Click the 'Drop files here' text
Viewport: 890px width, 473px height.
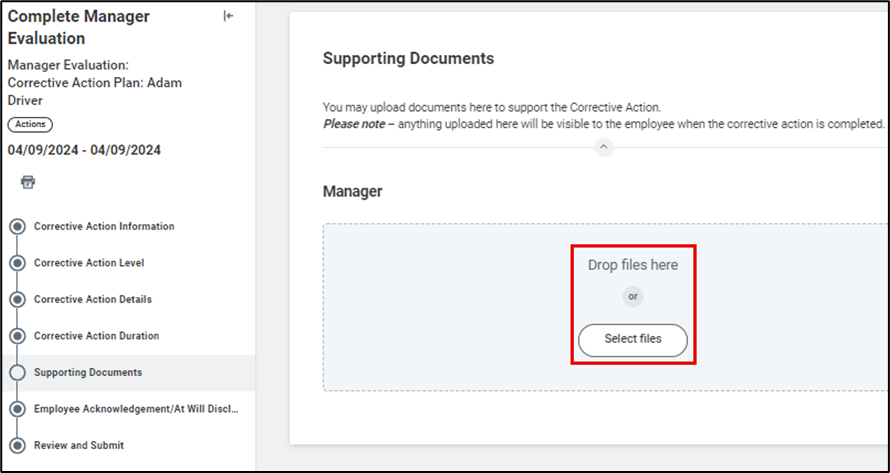point(632,265)
